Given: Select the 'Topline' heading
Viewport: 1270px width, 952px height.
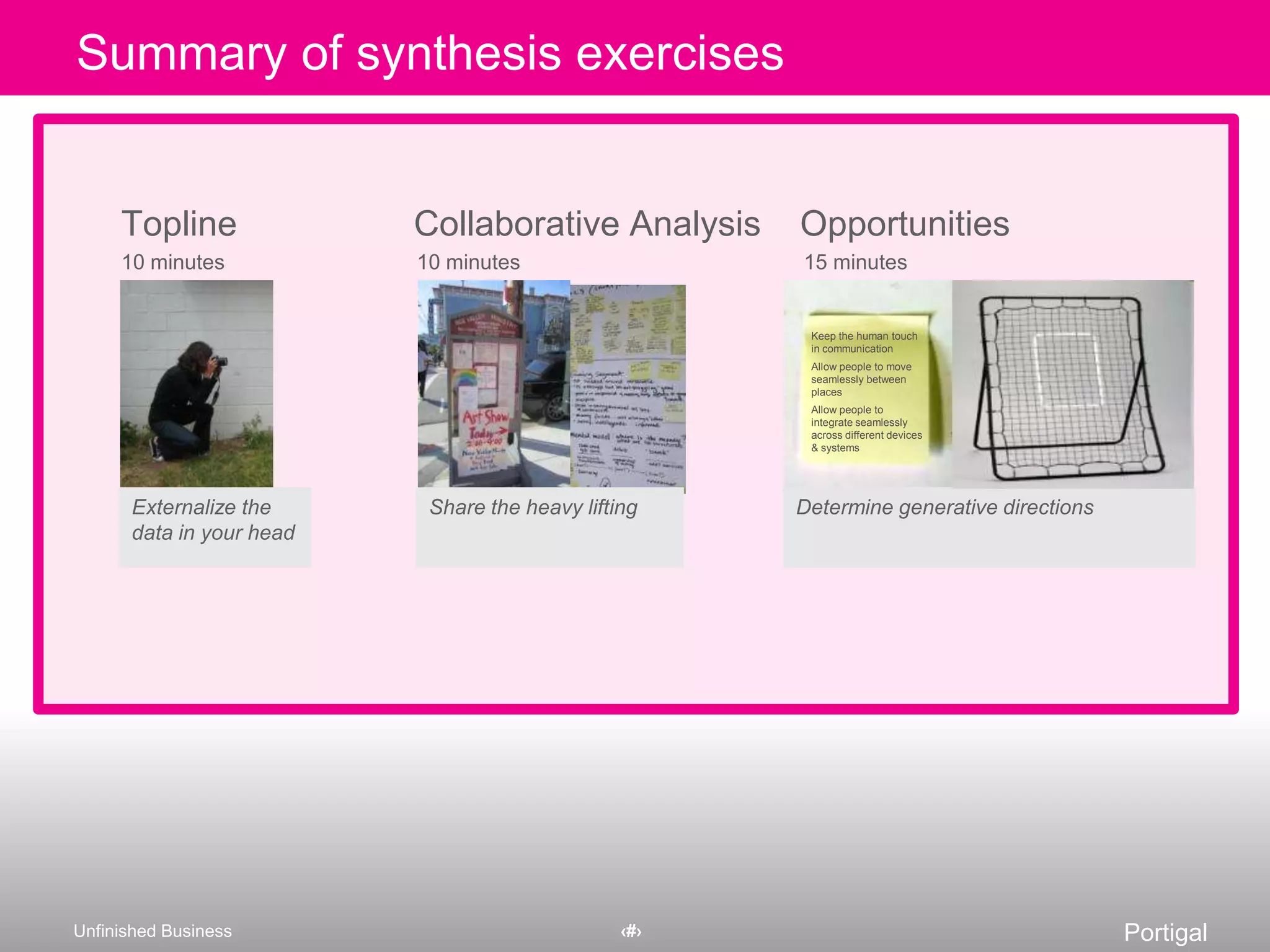Looking at the screenshot, I should [179, 224].
